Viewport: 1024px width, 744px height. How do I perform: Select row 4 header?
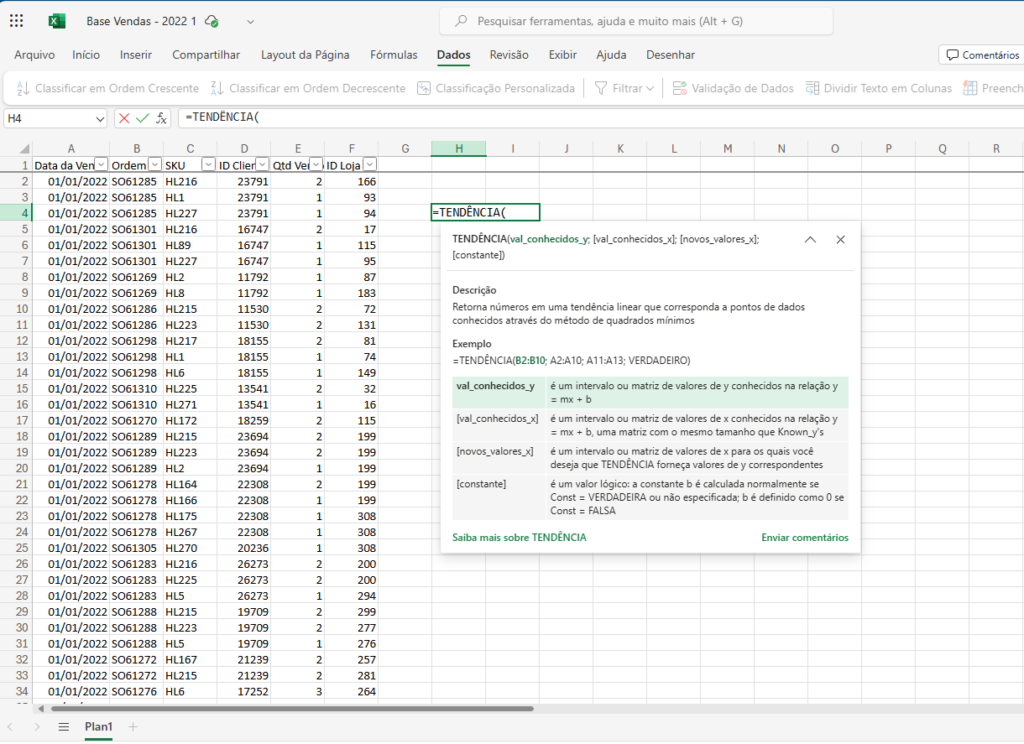pos(16,213)
